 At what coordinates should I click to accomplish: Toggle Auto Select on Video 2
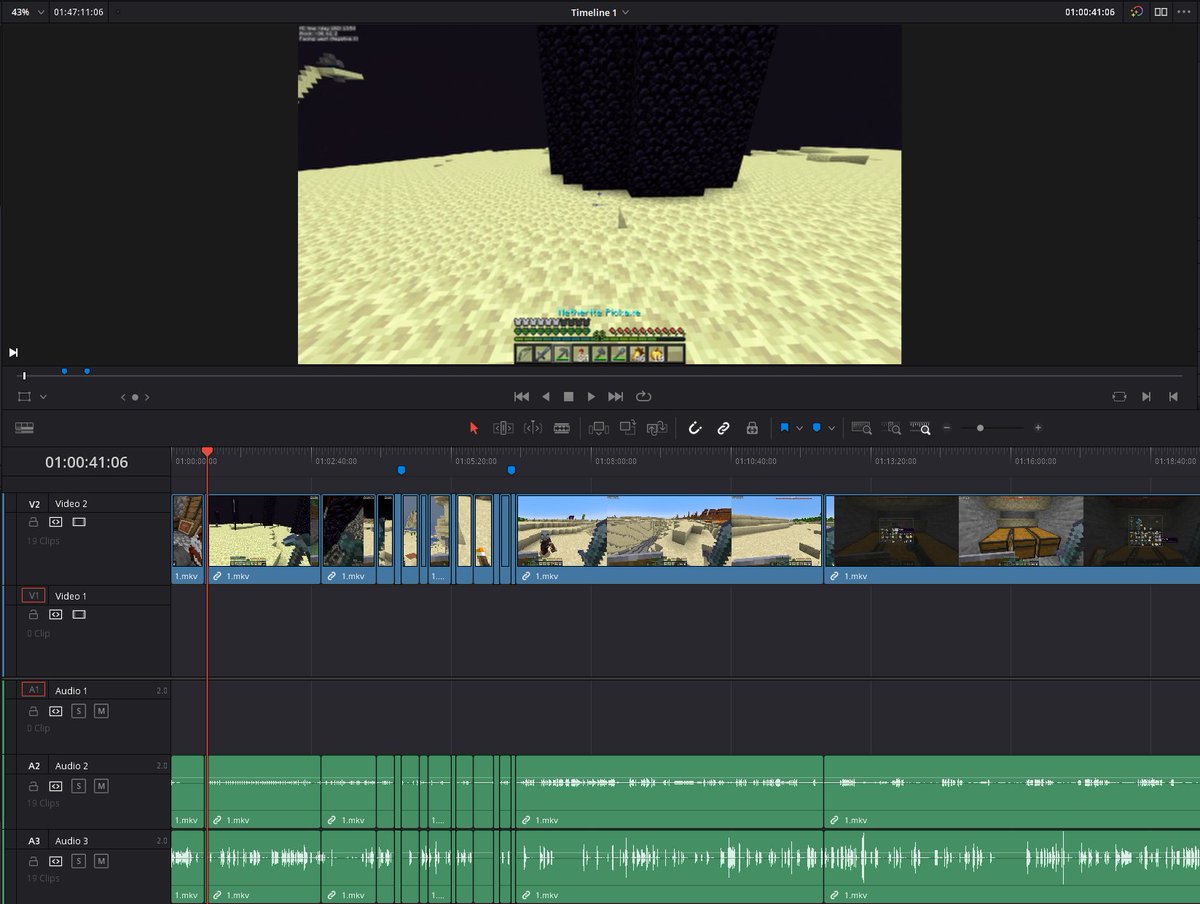coord(56,522)
